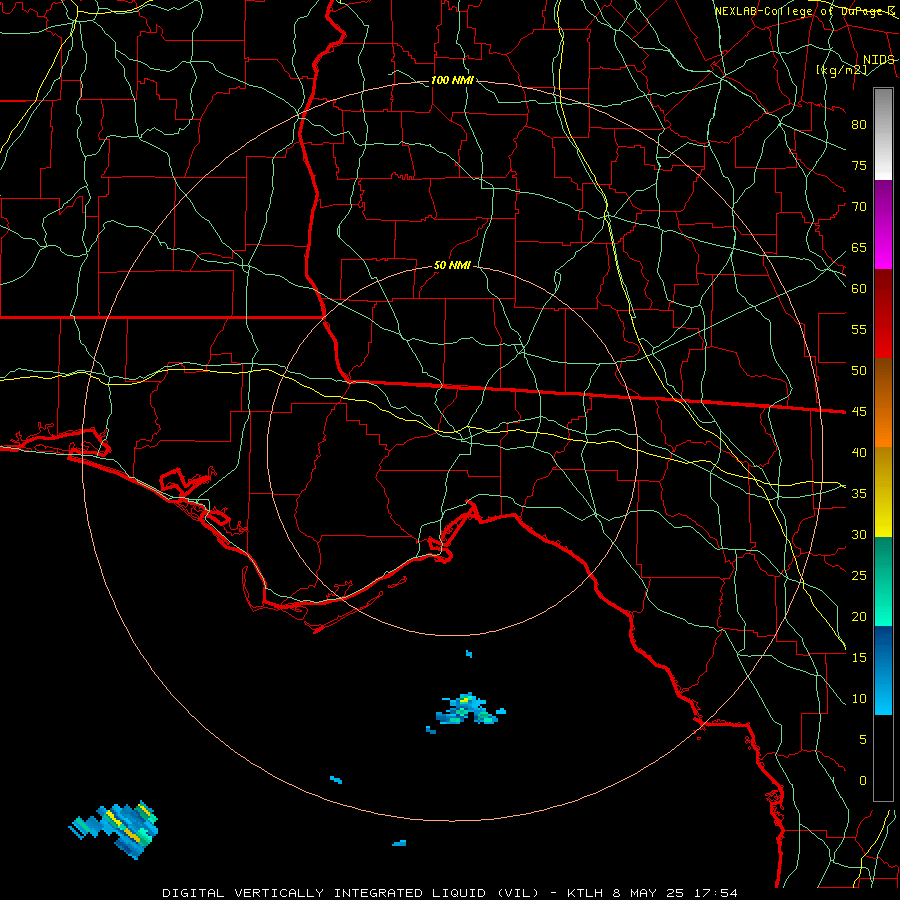Click the large offshore VIL echo outside the 100 NMI ring
900x900 pixels.
pos(115,829)
